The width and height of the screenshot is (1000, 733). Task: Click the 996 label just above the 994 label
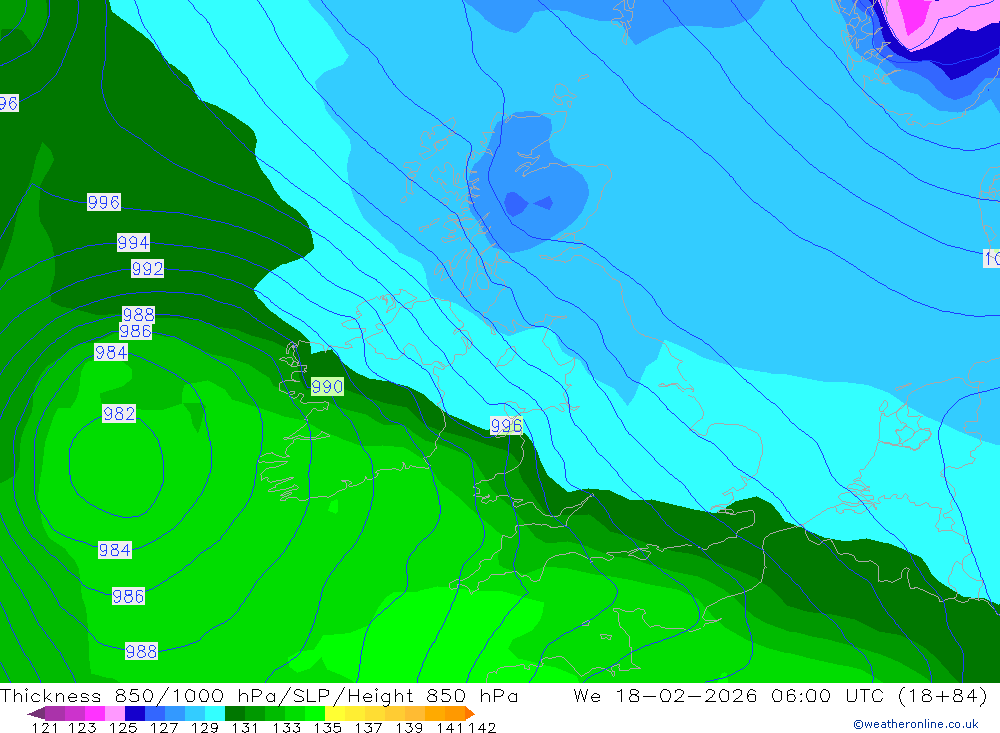coord(103,202)
